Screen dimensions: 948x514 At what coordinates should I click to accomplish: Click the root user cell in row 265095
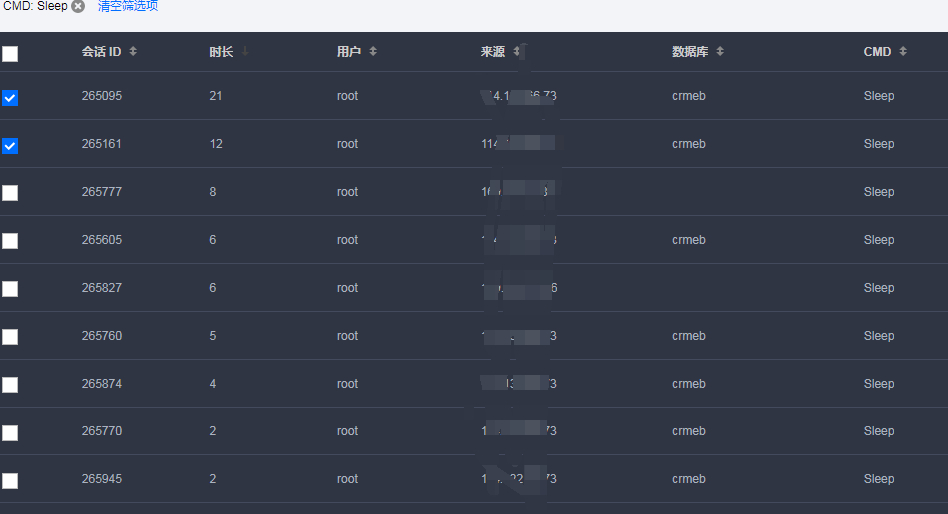click(348, 96)
